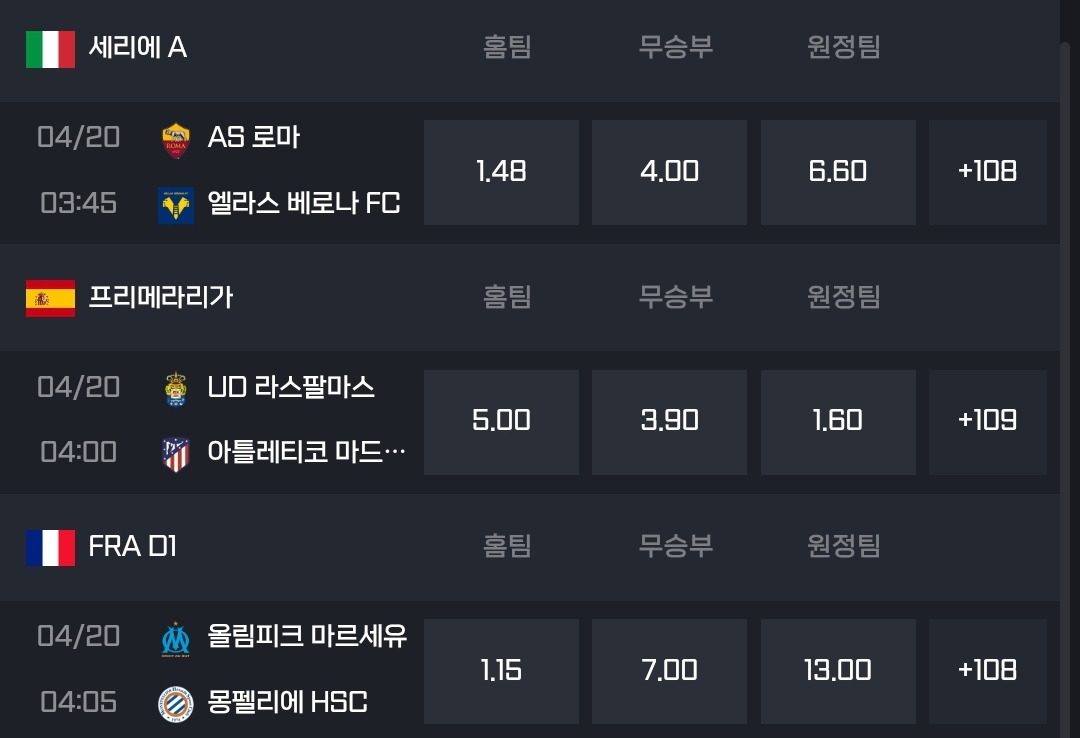Expand +108 more markets for Roma match
This screenshot has height=738, width=1080.
click(988, 172)
